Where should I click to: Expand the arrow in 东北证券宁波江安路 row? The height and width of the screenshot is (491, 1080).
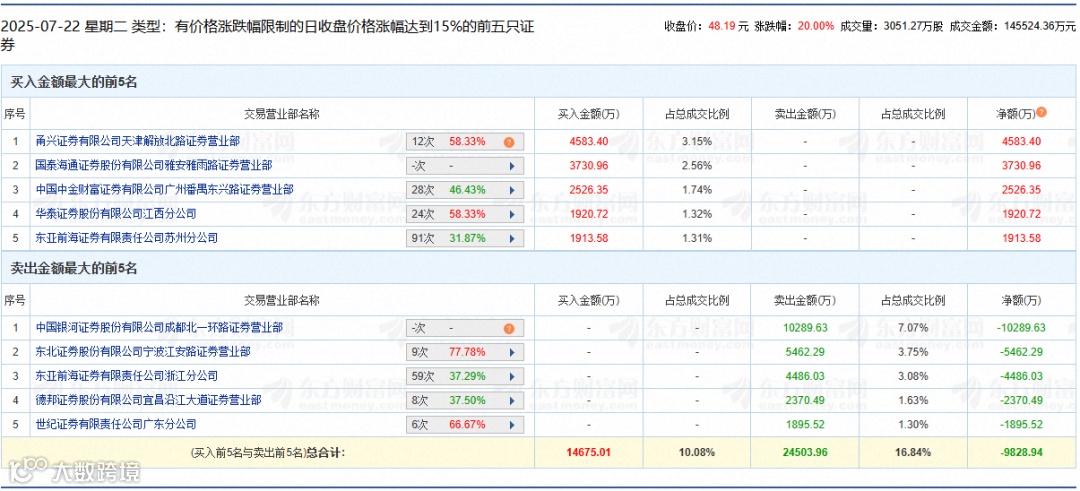(x=512, y=353)
